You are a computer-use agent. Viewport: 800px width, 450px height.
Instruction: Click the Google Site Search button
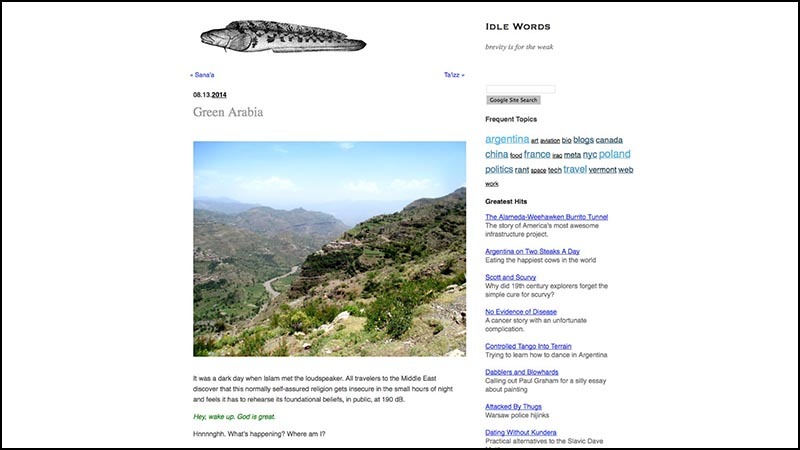pos(513,100)
